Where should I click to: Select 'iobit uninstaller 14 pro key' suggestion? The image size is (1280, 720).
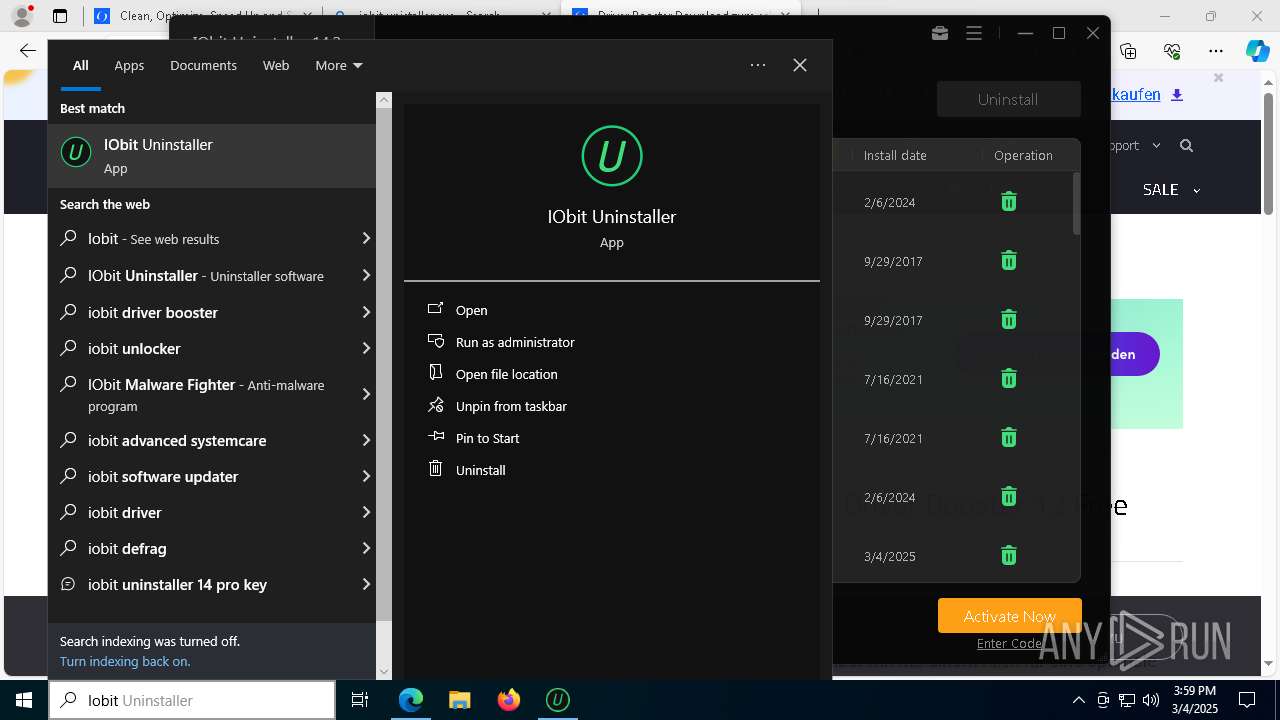tap(212, 584)
